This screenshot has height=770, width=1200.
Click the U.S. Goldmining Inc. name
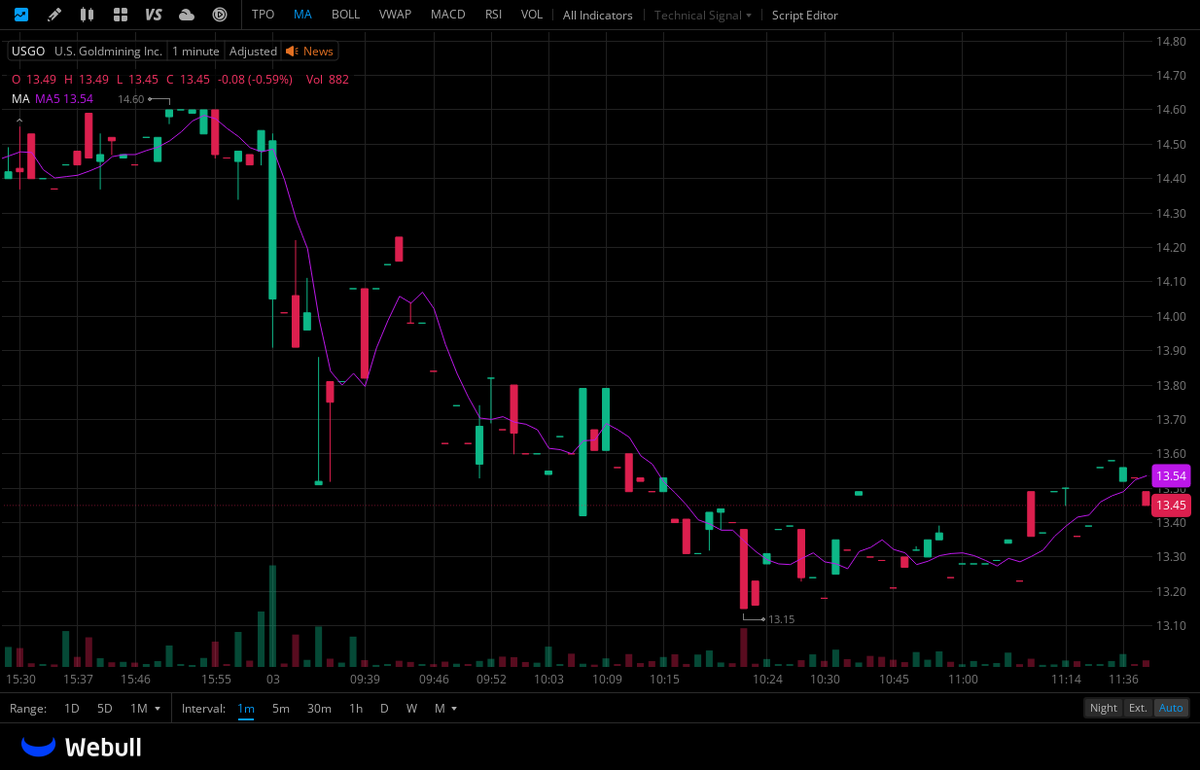108,51
